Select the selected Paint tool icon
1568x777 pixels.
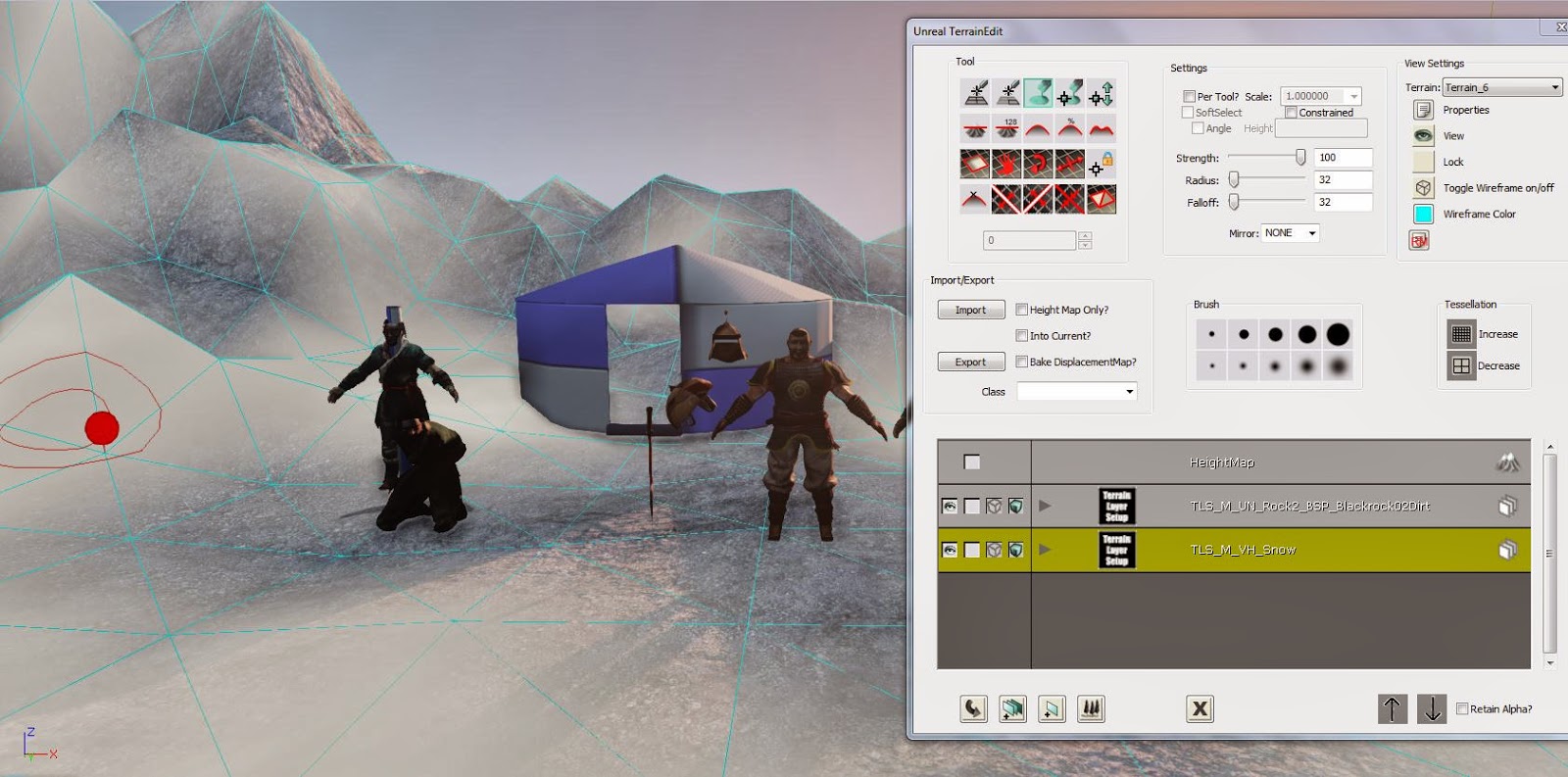click(x=1038, y=93)
